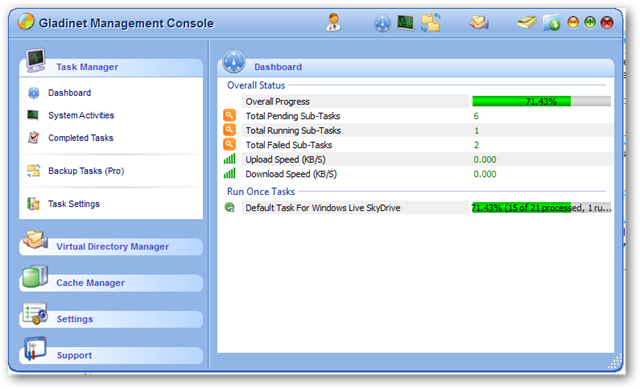The width and height of the screenshot is (640, 389).
Task: Click magnifier icon for Total Failed Sub-Tasks
Action: pos(229,144)
